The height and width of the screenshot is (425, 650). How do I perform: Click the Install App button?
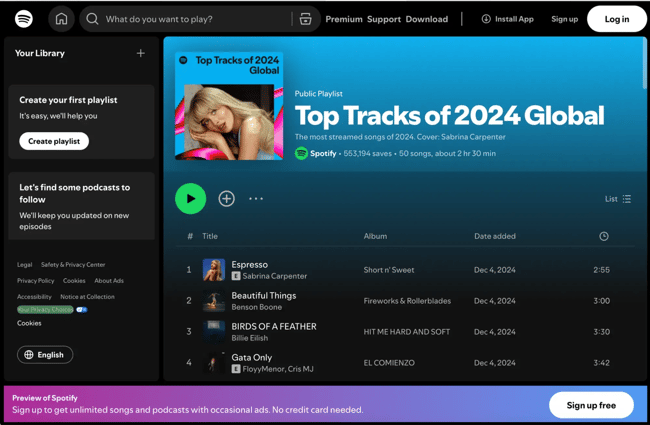(x=508, y=19)
